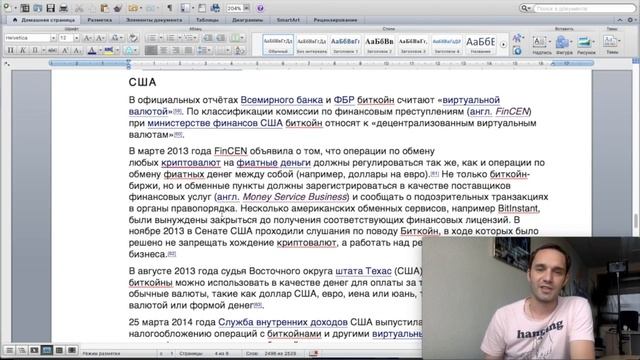Screen dimensions: 640x360
Task: Open the SmartArt ribbon tab
Action: coord(288,20)
